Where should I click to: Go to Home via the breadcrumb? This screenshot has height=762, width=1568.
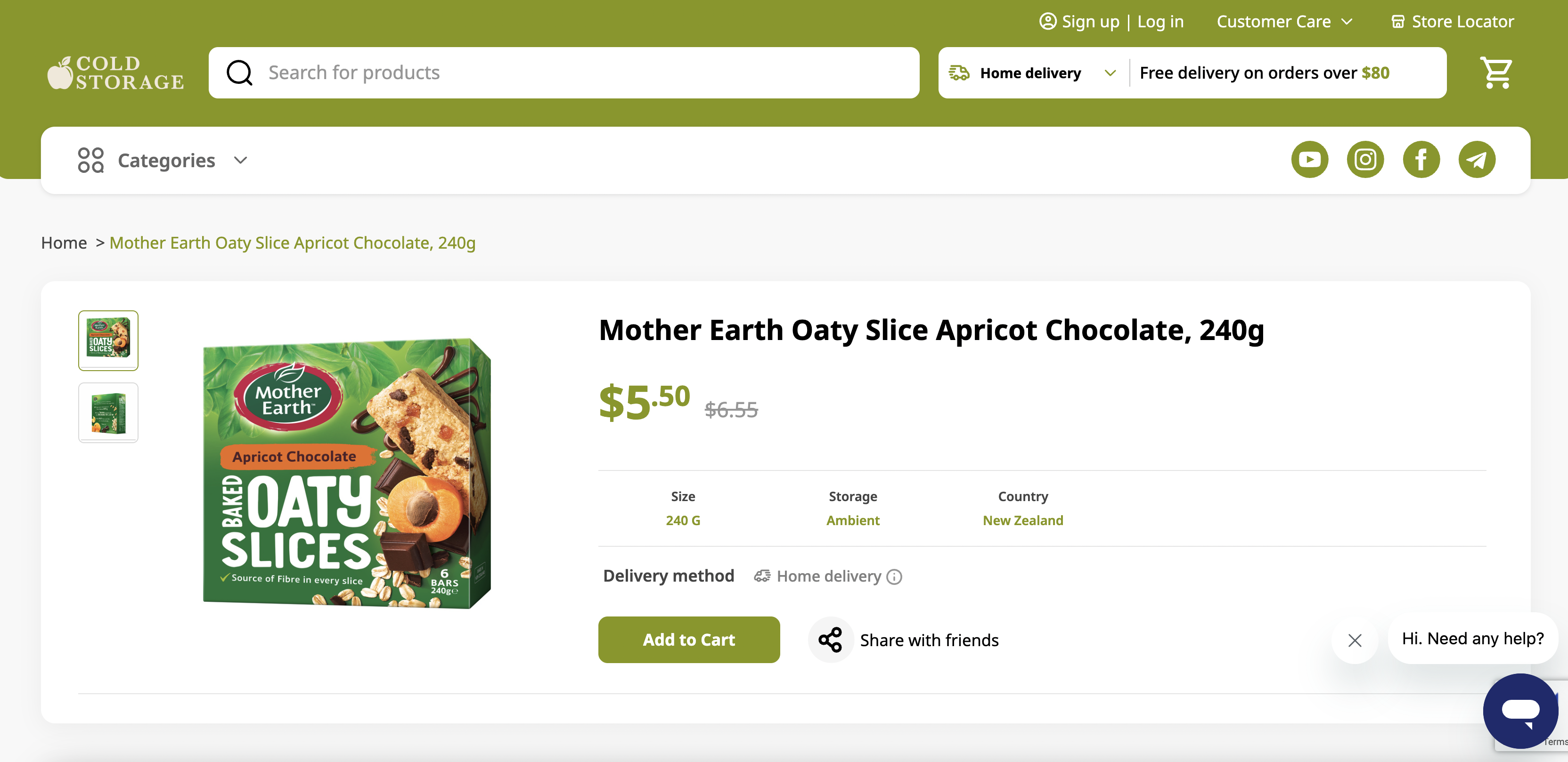[64, 243]
